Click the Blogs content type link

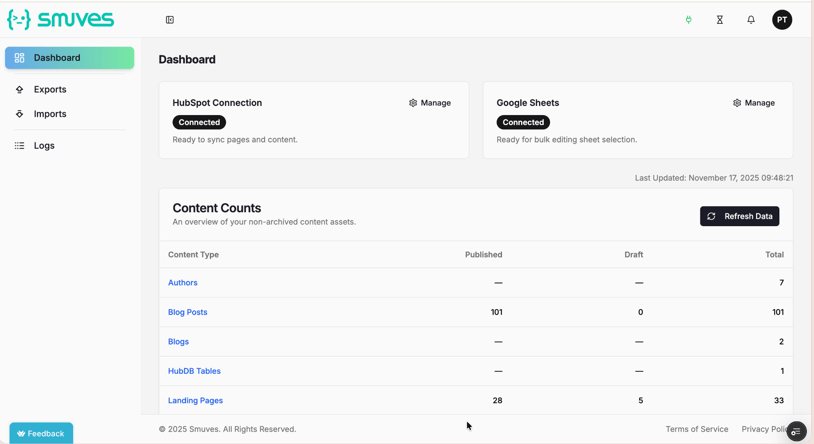[178, 342]
